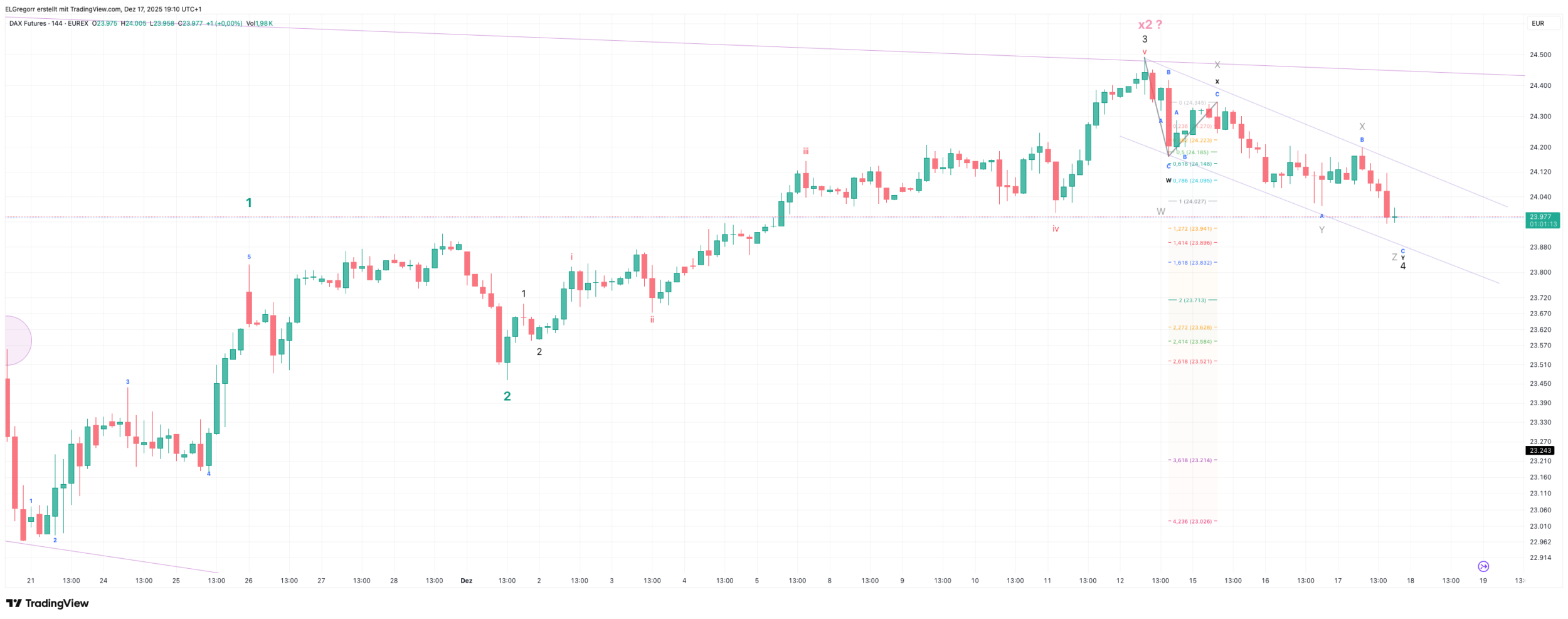Select the large green wave 1 label
The height and width of the screenshot is (619, 1568).
[249, 203]
